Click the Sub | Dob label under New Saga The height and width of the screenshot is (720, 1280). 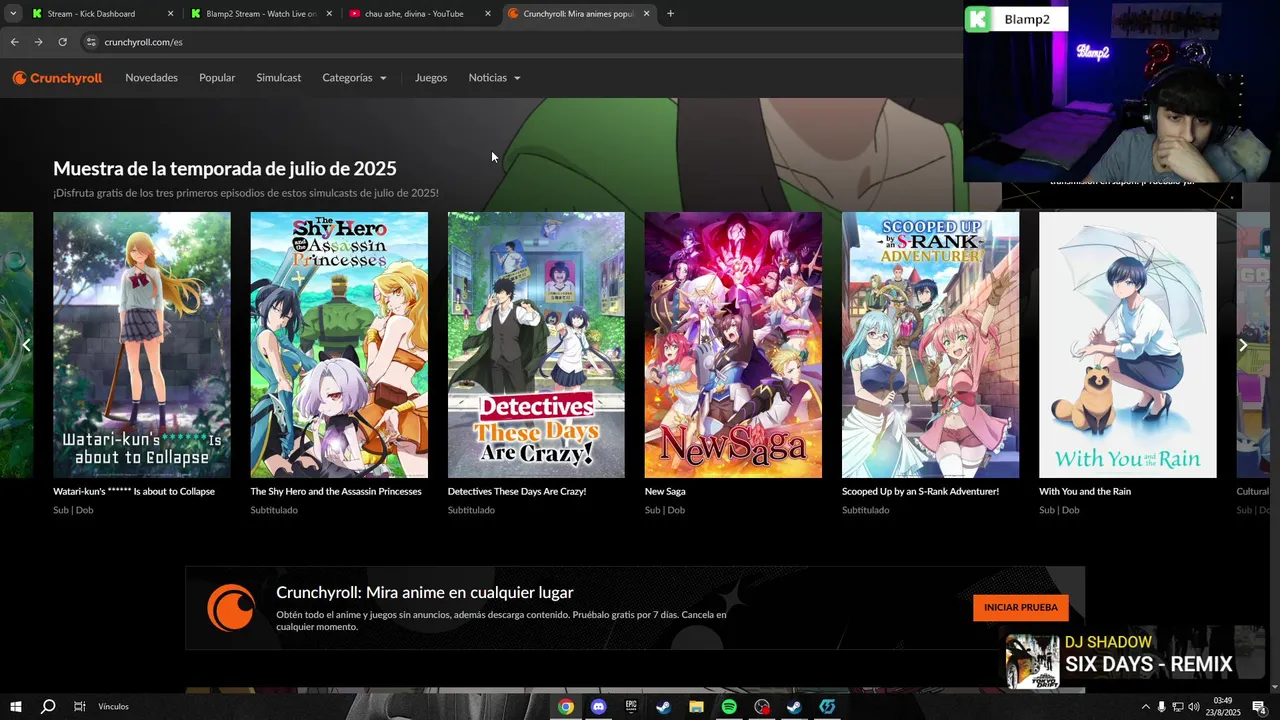coord(665,510)
